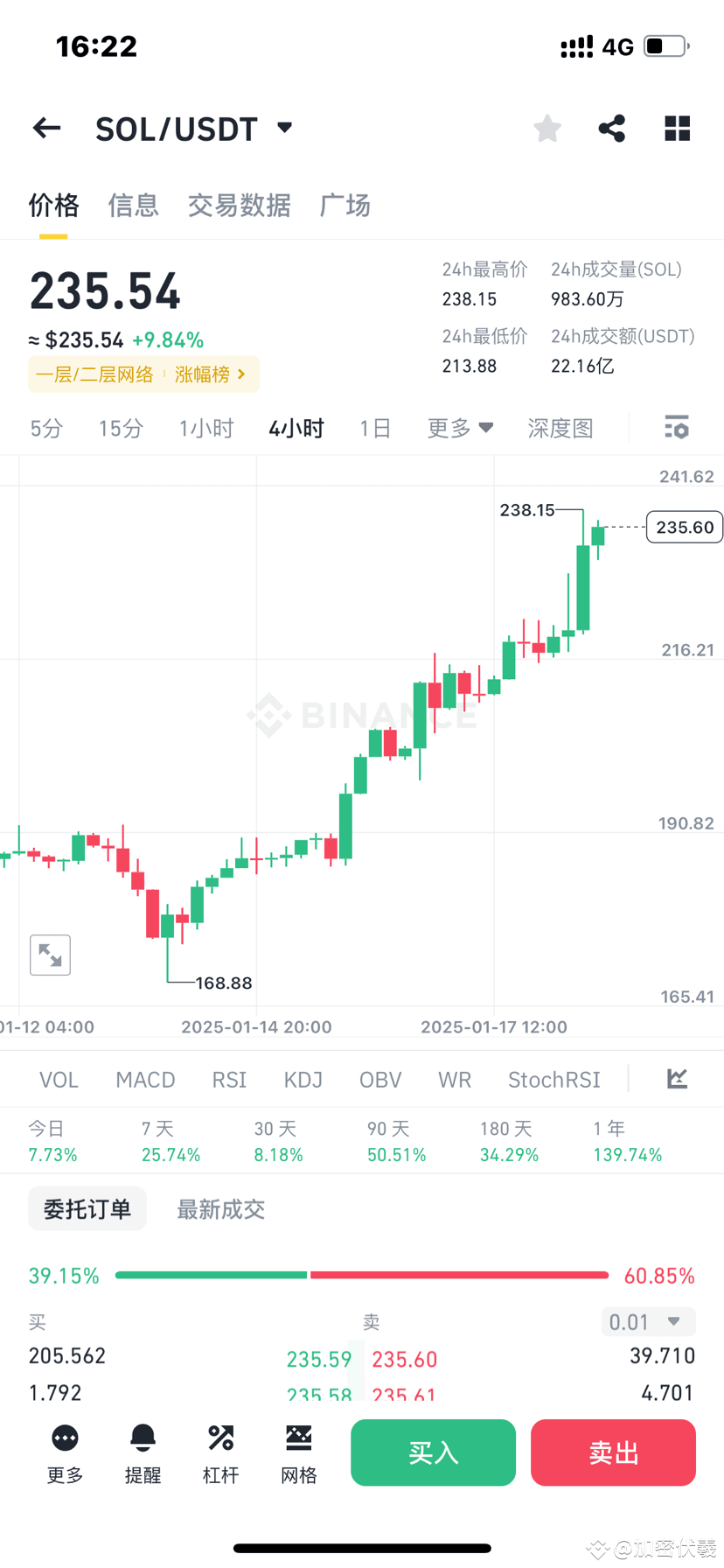The image size is (724, 1568).
Task: Expand the 更多 timeframe dropdown
Action: (459, 428)
